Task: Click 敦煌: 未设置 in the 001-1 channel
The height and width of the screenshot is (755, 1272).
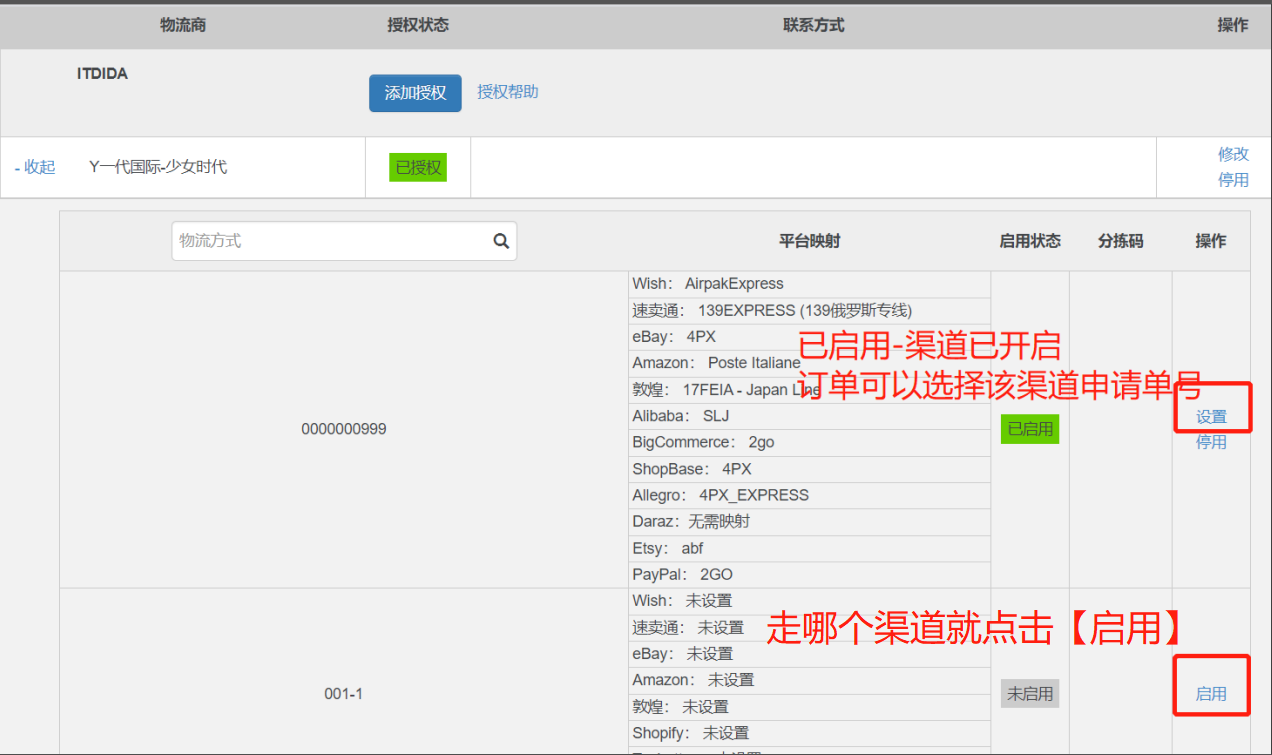Action: pos(809,707)
